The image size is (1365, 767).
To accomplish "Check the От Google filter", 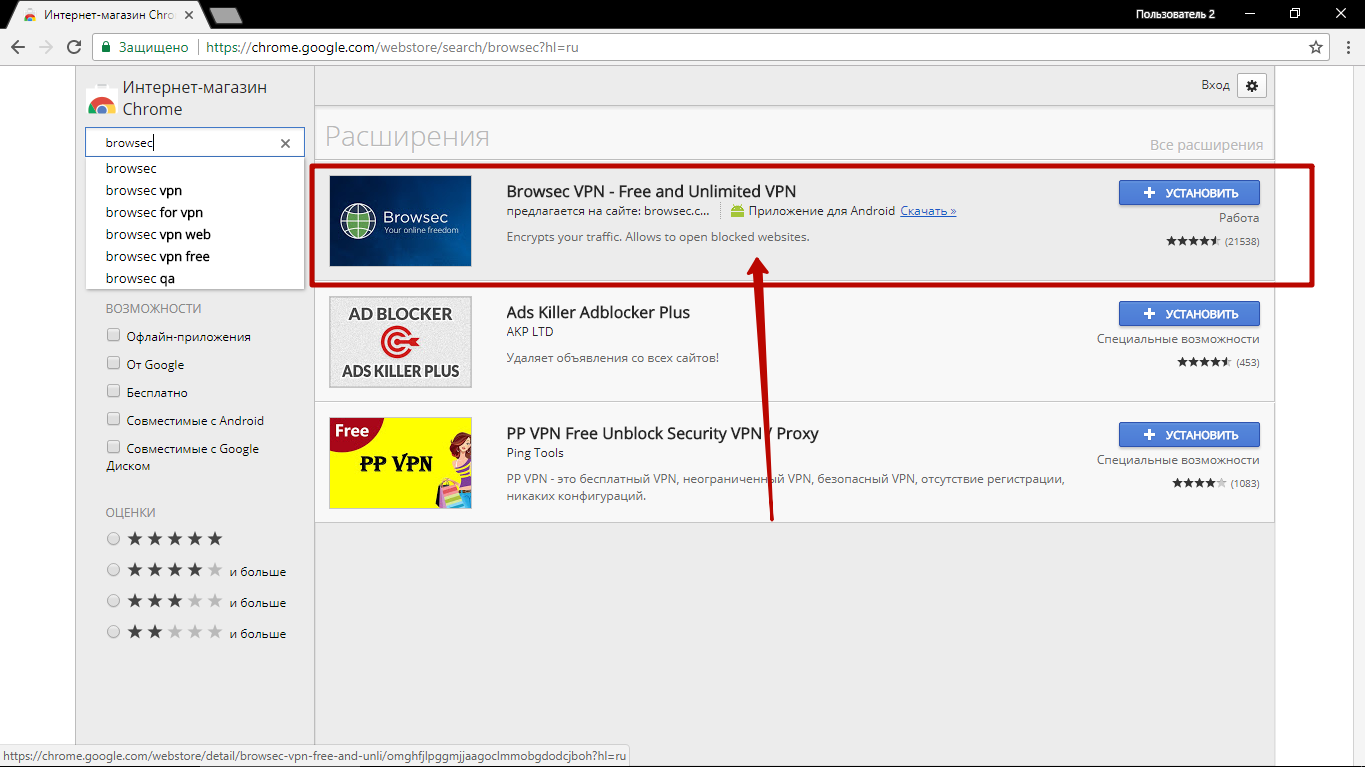I will click(x=113, y=364).
